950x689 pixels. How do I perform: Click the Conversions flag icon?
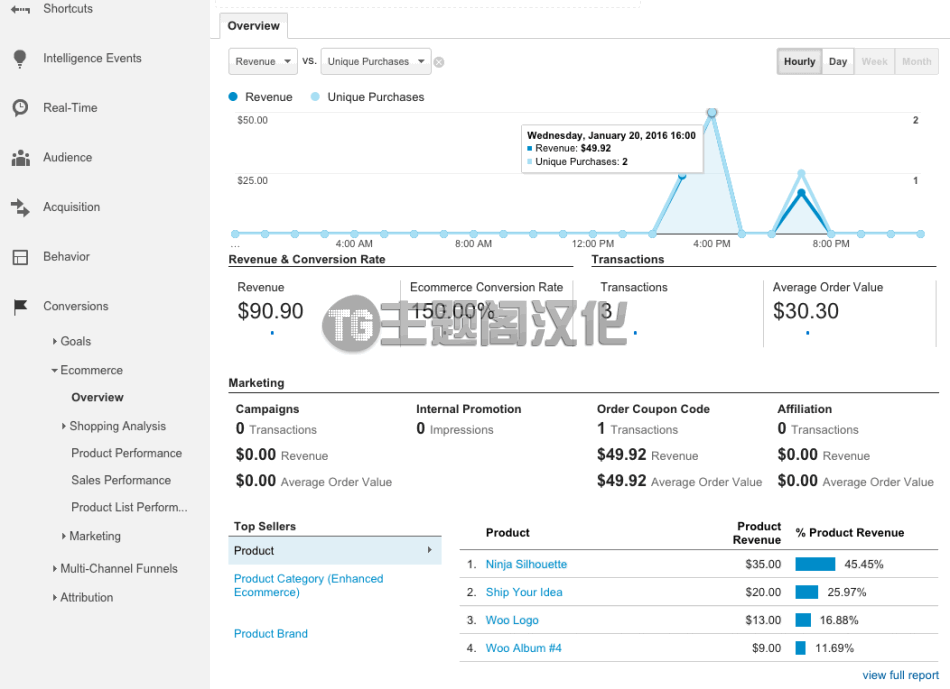[20, 307]
